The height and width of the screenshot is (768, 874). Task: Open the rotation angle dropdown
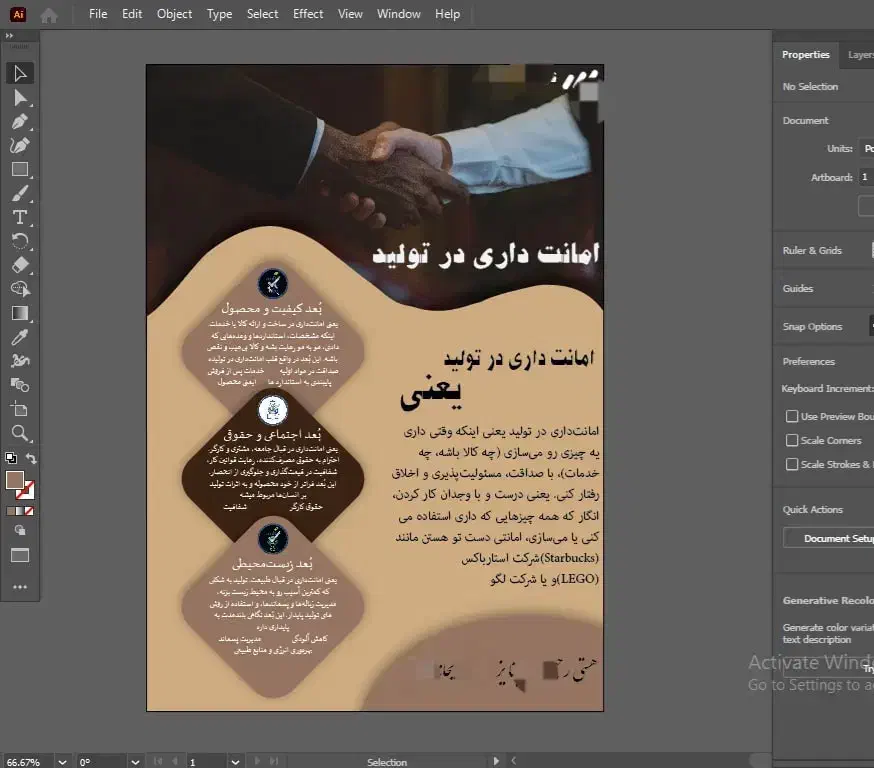(x=135, y=761)
